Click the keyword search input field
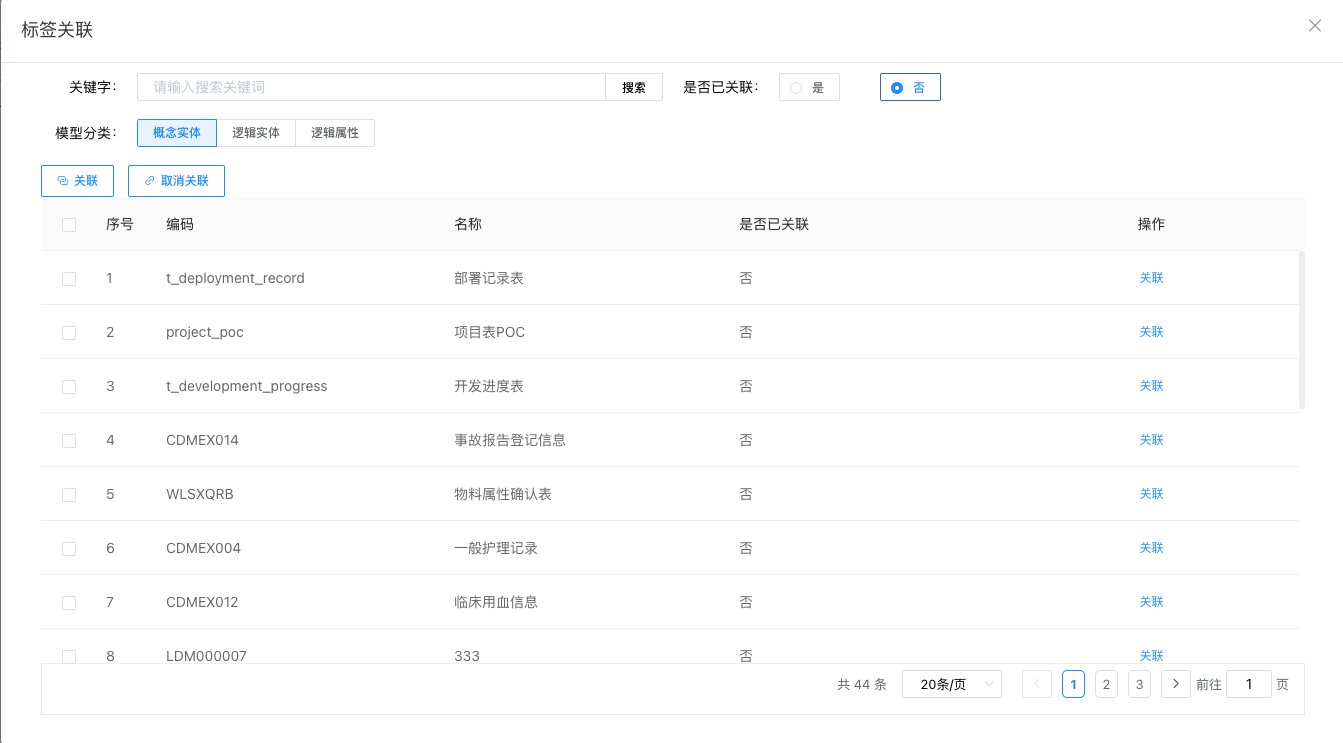1343x743 pixels. coord(371,88)
